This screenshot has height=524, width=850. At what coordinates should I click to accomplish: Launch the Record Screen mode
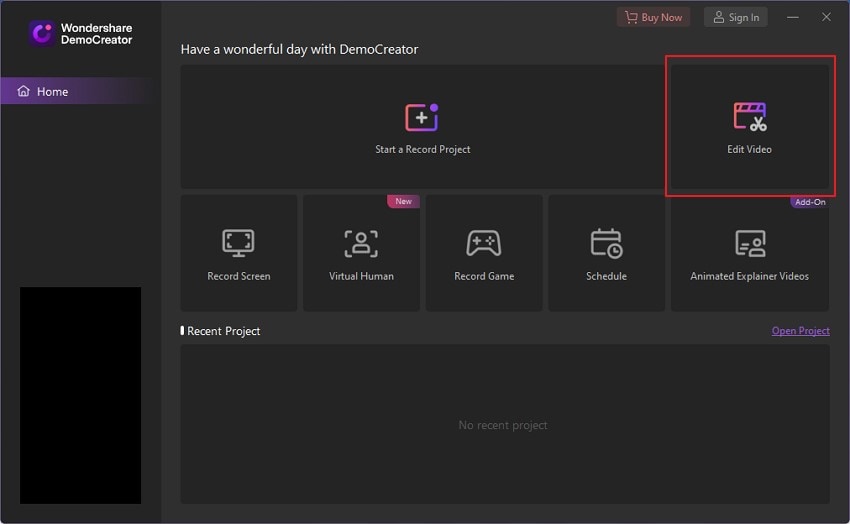[239, 253]
